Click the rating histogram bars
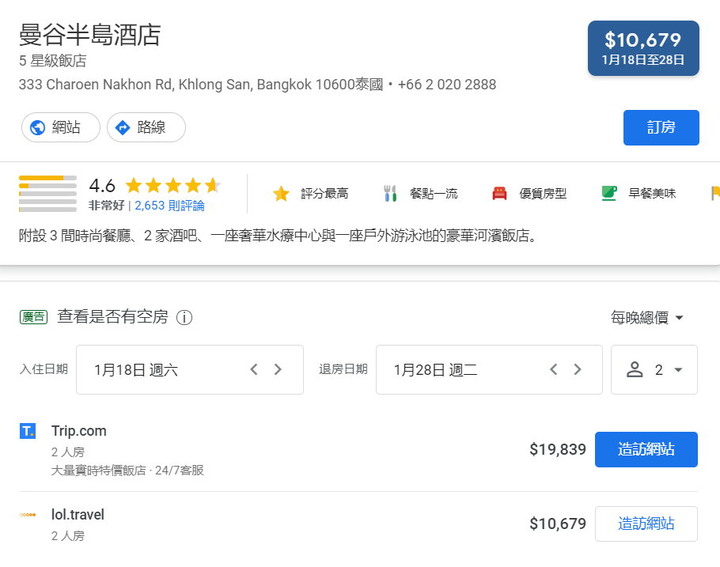The image size is (720, 567). [x=48, y=194]
